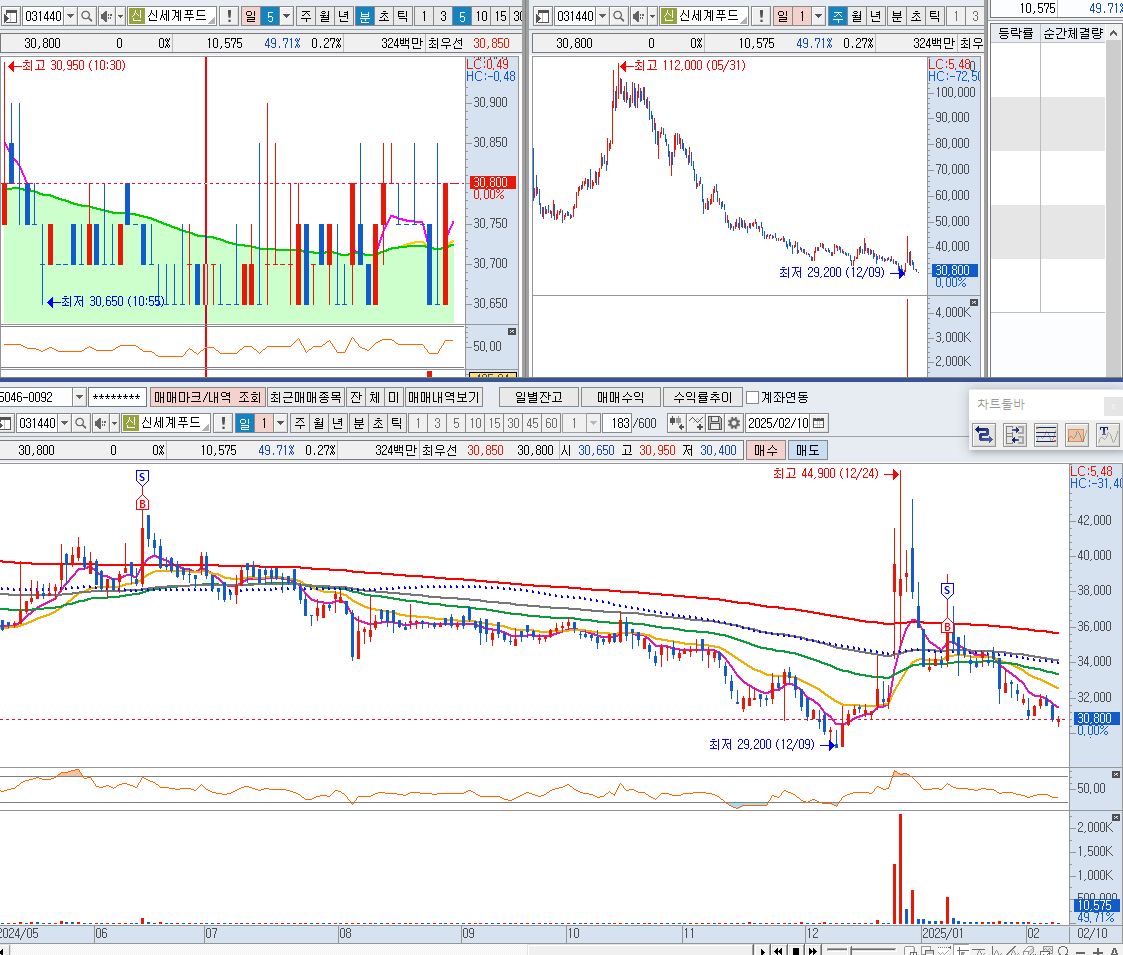
Task: Open the speaker dropdown arrow in top-left chart toolbar
Action: pyautogui.click(x=120, y=16)
